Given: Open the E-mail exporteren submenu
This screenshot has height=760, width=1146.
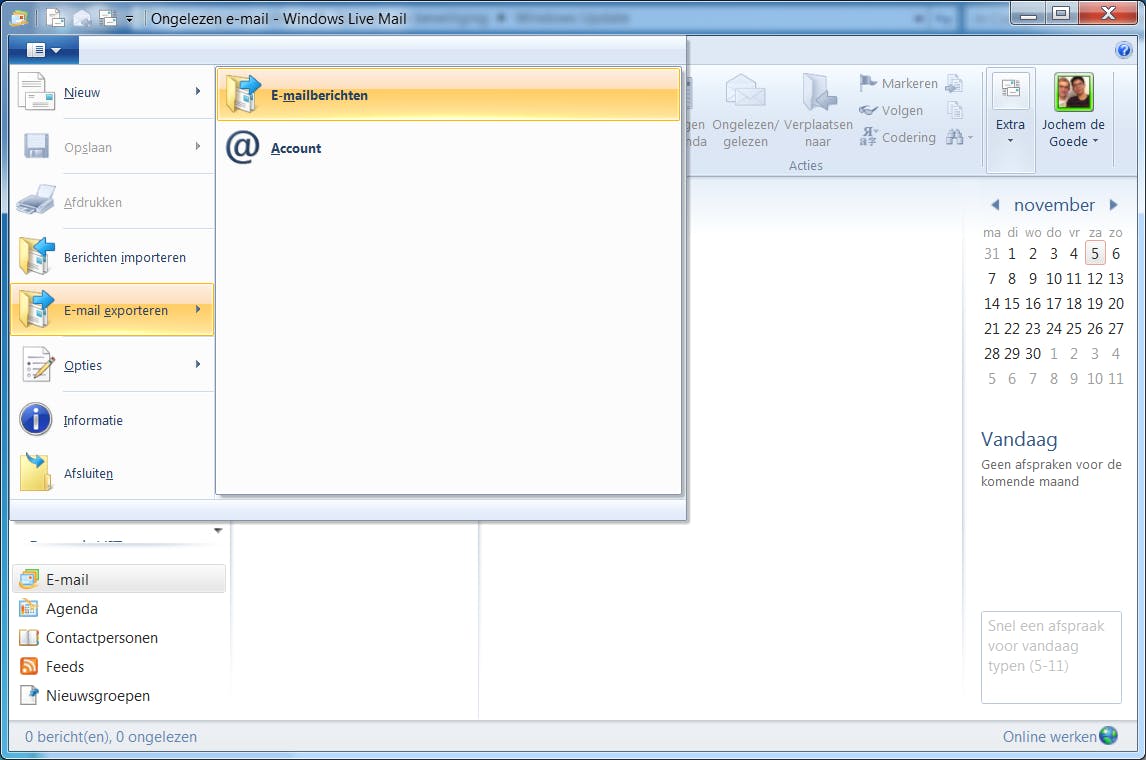Looking at the screenshot, I should (x=112, y=310).
